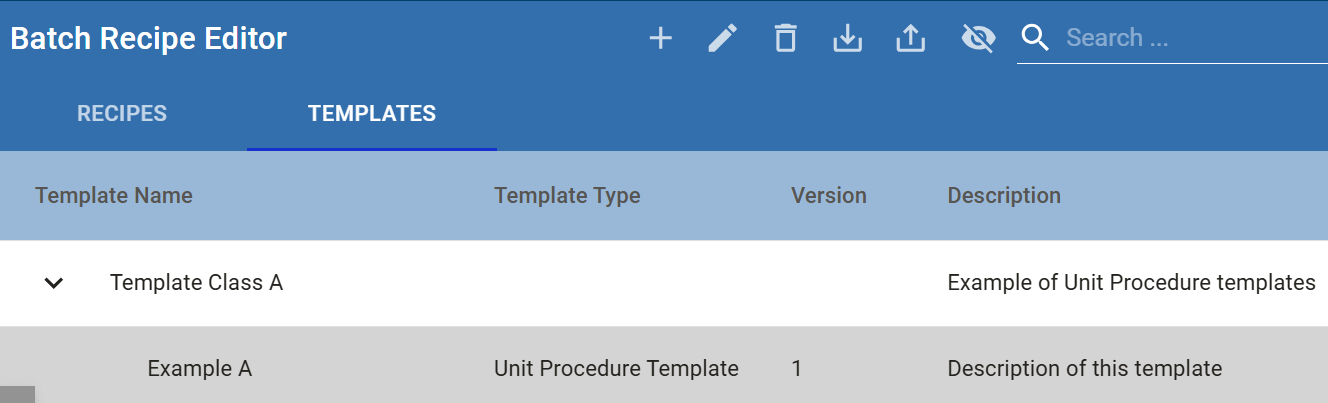
Task: Click the Unit Procedure Template cell
Action: point(616,368)
